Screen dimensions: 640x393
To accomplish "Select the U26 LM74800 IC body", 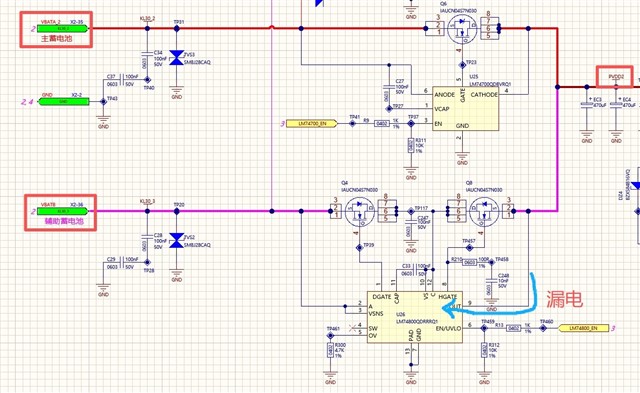I will click(x=415, y=317).
